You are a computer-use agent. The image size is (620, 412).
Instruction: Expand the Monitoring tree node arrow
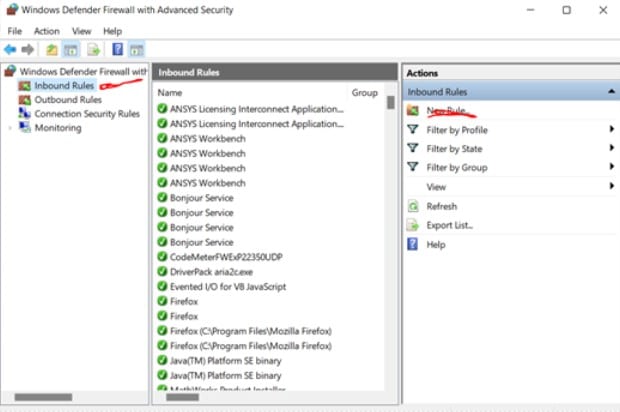coord(10,128)
